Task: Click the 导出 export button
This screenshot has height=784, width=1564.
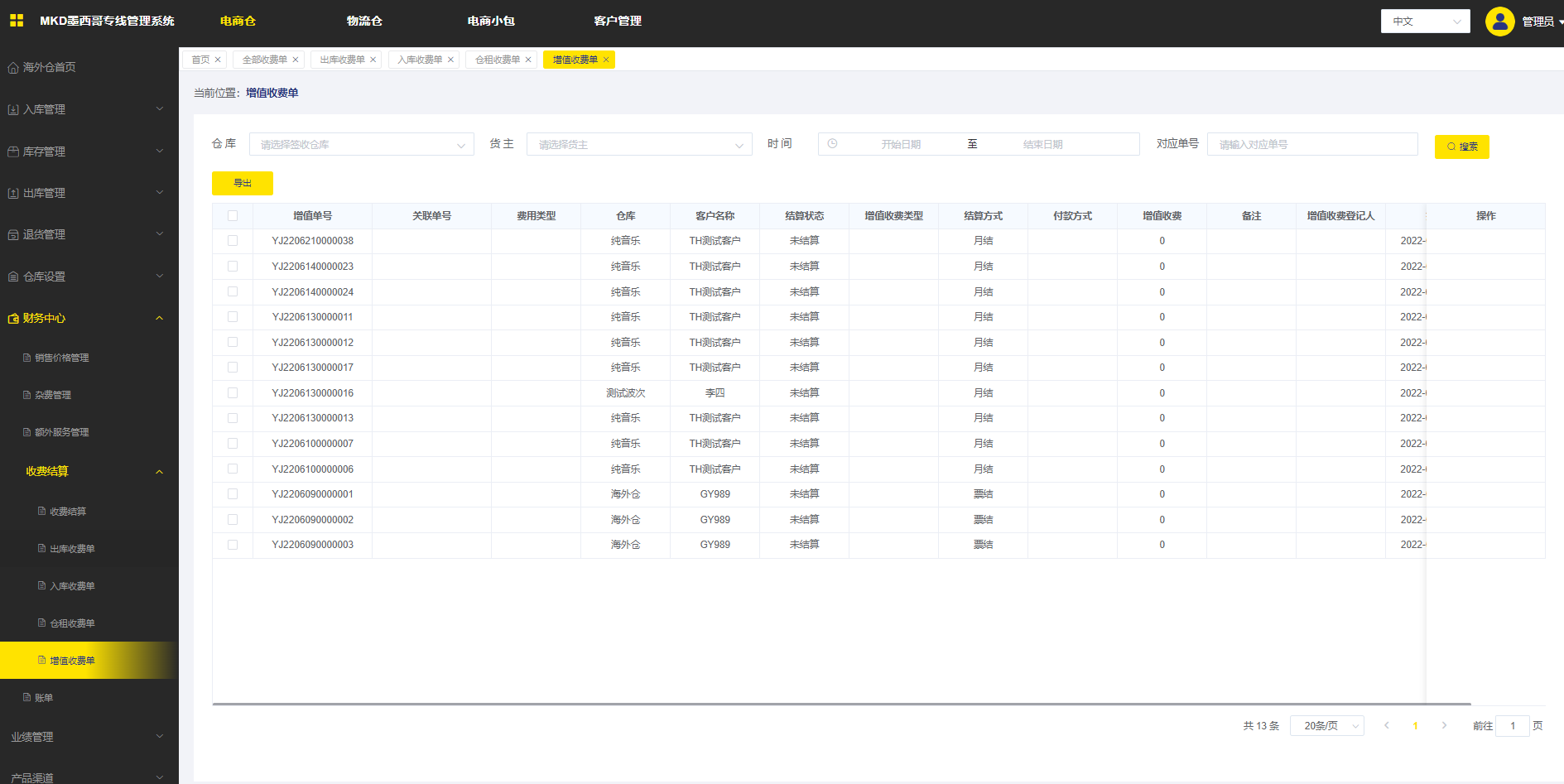Action: [x=242, y=183]
